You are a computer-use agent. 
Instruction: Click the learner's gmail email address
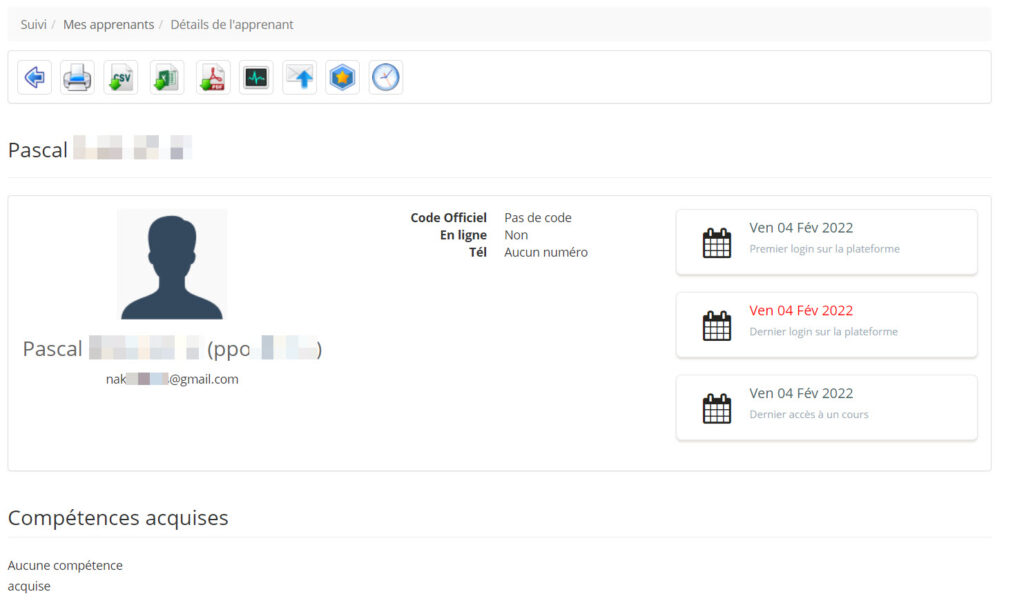pos(172,379)
